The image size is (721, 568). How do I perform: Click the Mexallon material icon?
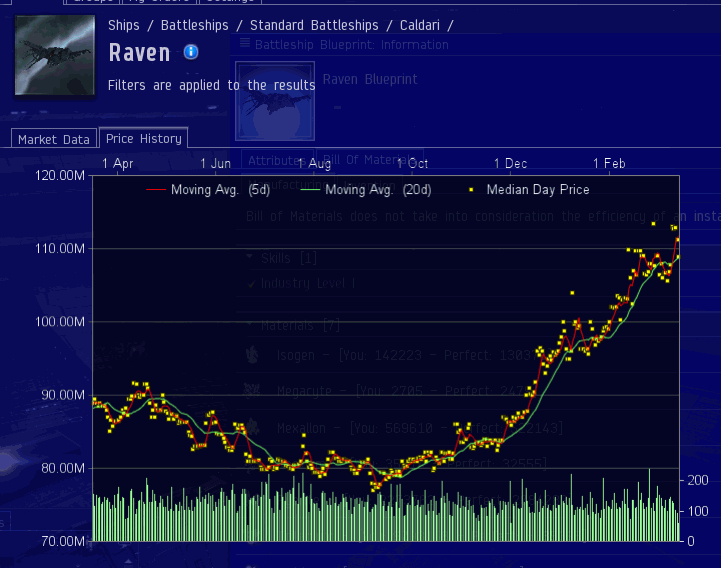point(252,427)
